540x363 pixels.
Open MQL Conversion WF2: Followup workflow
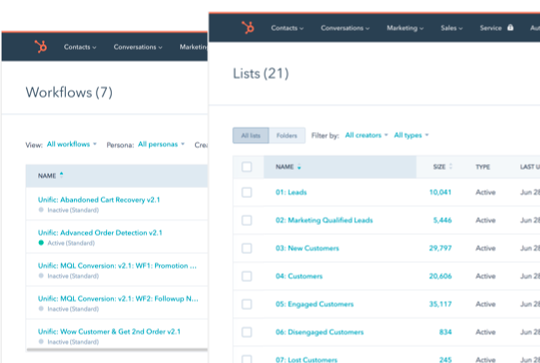[118, 299]
